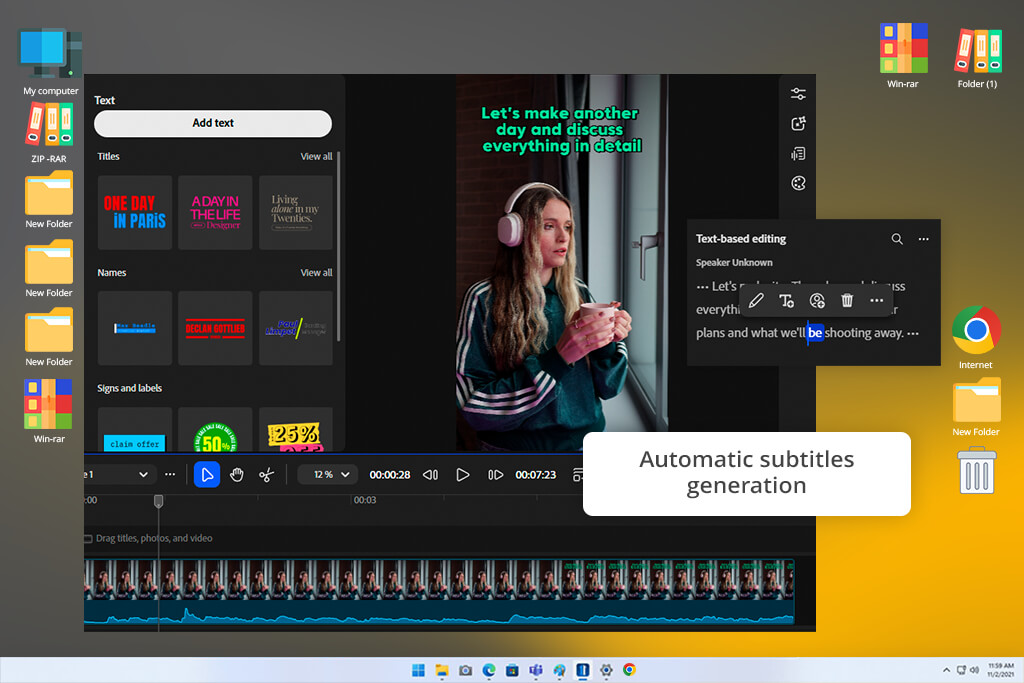Launch Microsoft Edge from the taskbar
The height and width of the screenshot is (683, 1024).
(488, 670)
